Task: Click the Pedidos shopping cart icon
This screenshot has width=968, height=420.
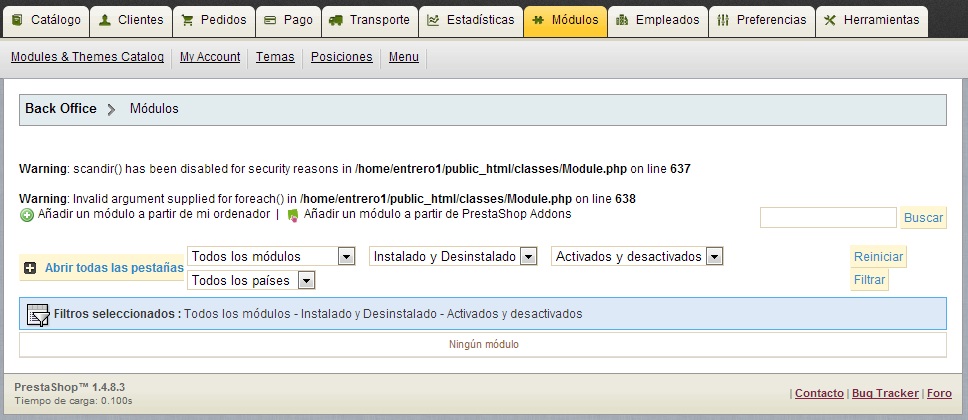Action: coord(188,20)
